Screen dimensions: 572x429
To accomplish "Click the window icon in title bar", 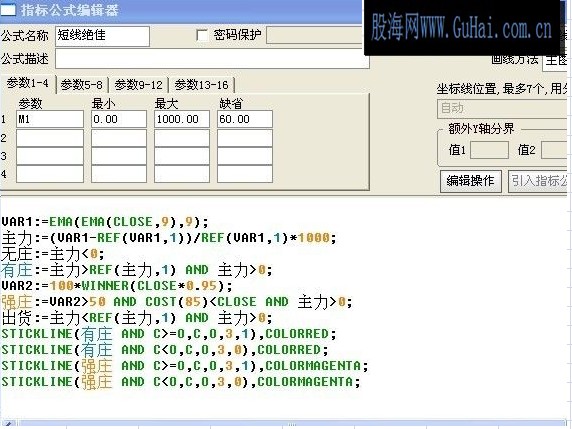I will click(x=8, y=9).
